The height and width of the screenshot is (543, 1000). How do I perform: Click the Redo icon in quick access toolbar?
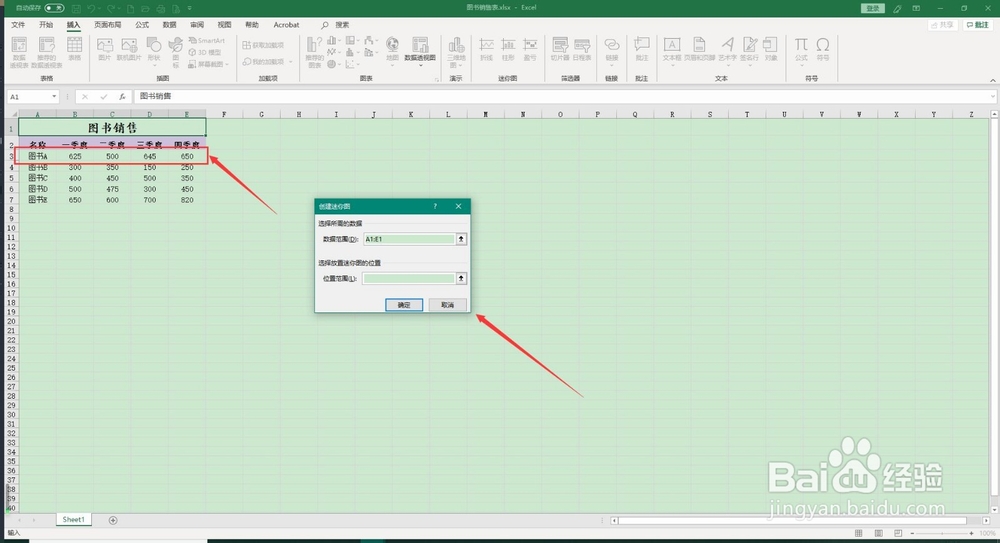pyautogui.click(x=111, y=8)
